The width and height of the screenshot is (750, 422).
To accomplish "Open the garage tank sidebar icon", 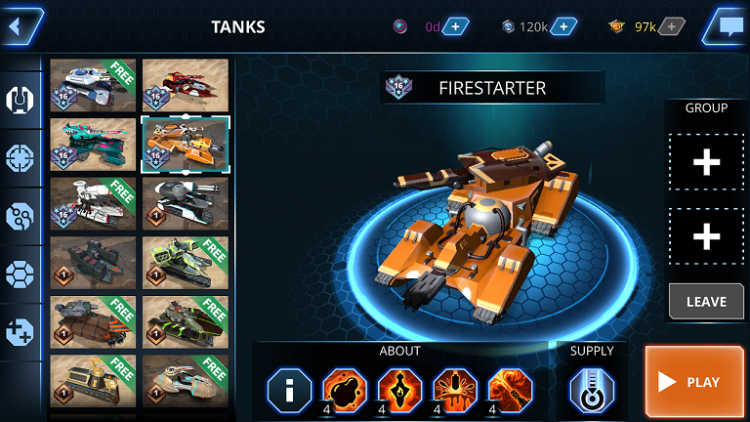I will 20,100.
